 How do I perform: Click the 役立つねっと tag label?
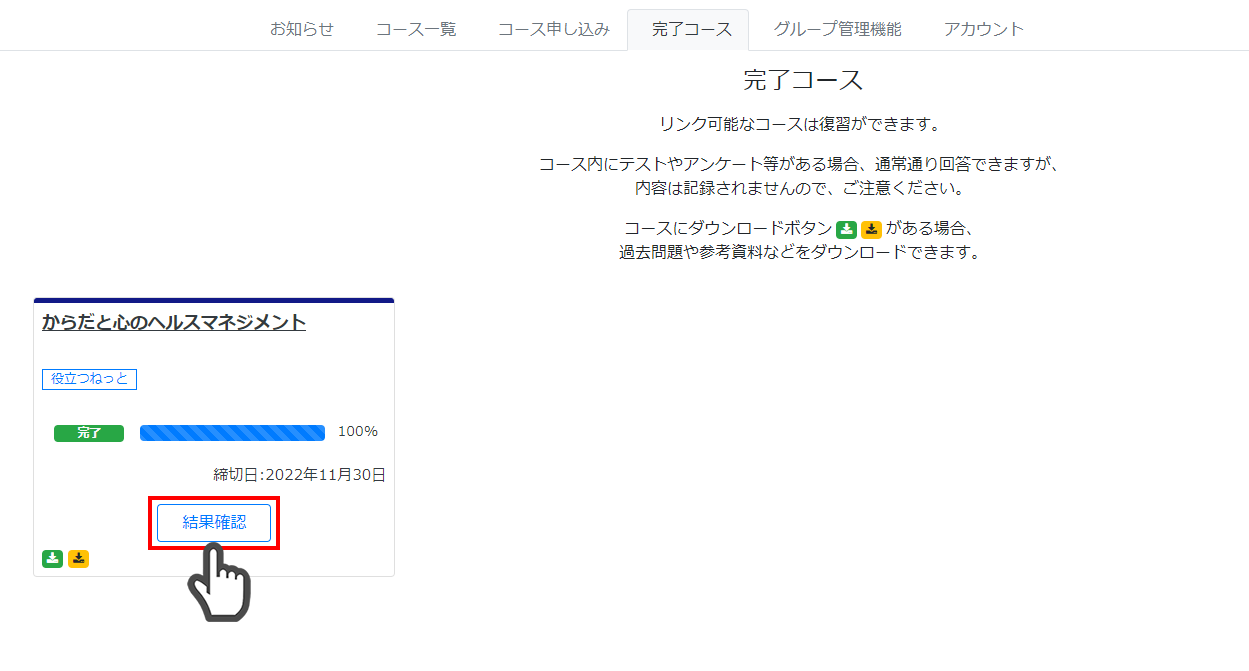(89, 379)
